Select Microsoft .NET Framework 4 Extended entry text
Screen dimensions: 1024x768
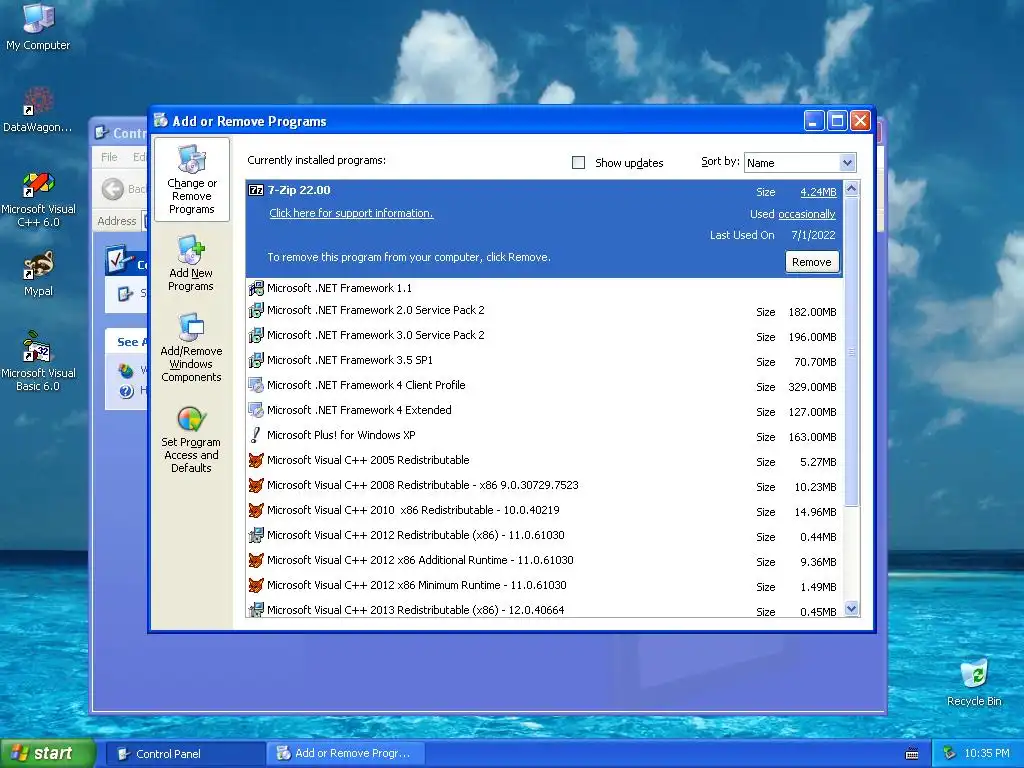pos(359,410)
